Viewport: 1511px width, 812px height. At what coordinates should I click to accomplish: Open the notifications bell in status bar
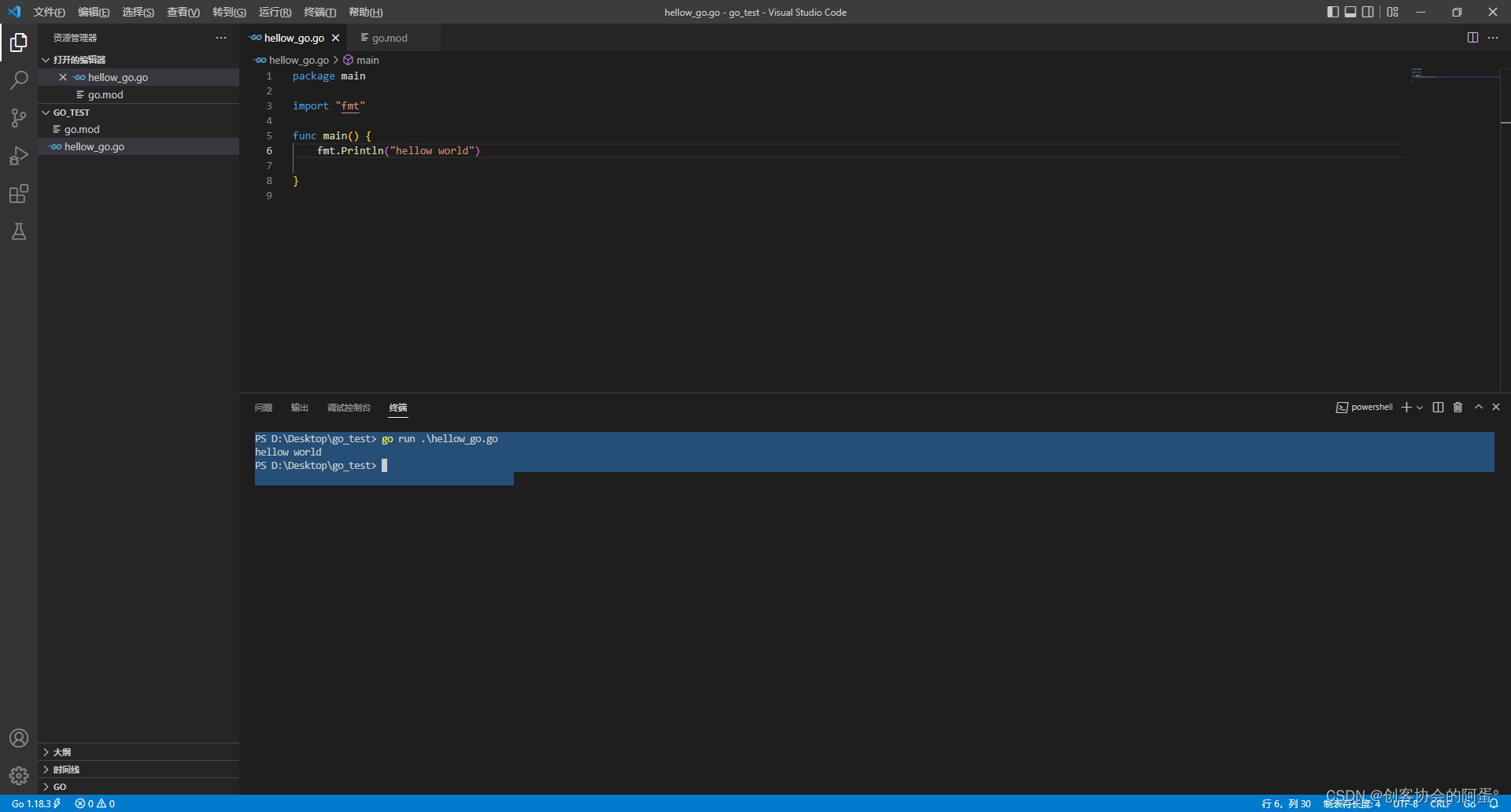pyautogui.click(x=1494, y=803)
